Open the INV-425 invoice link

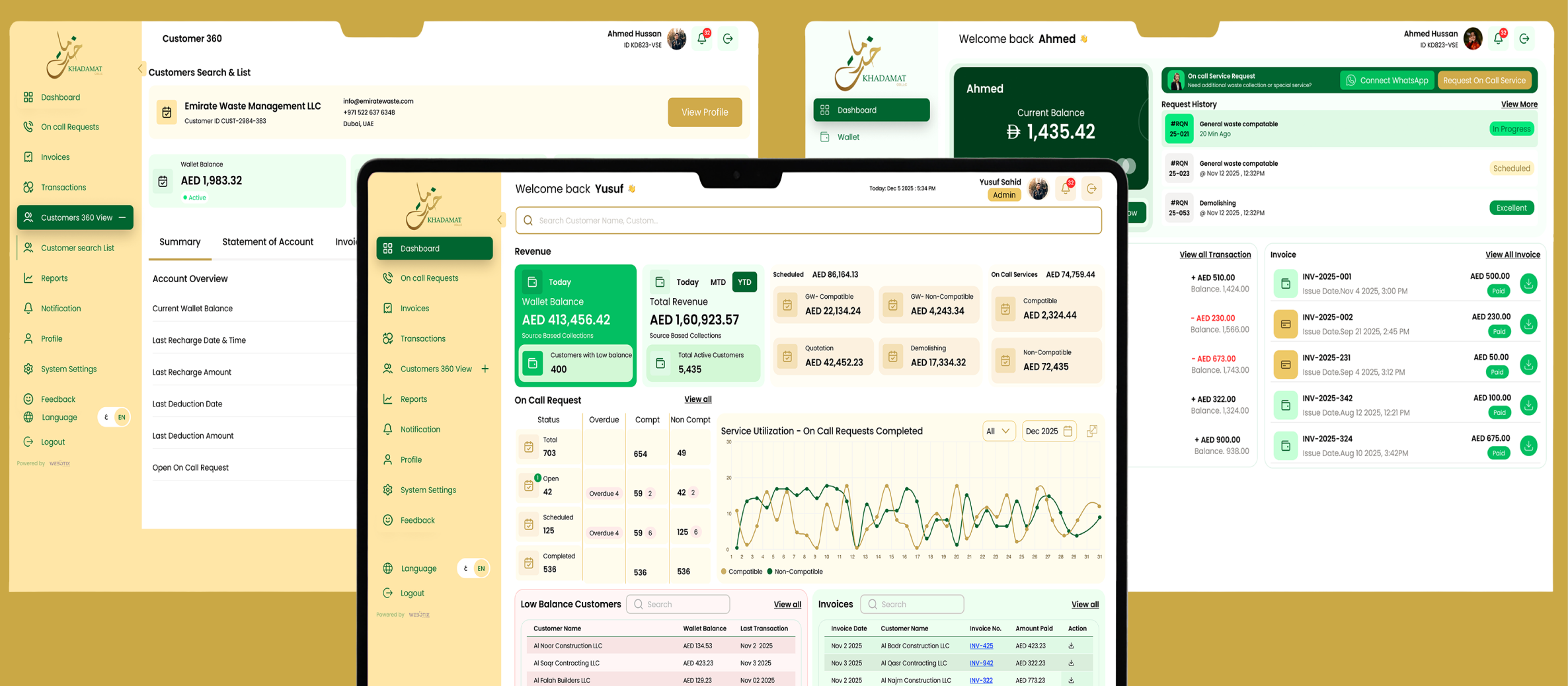point(982,646)
